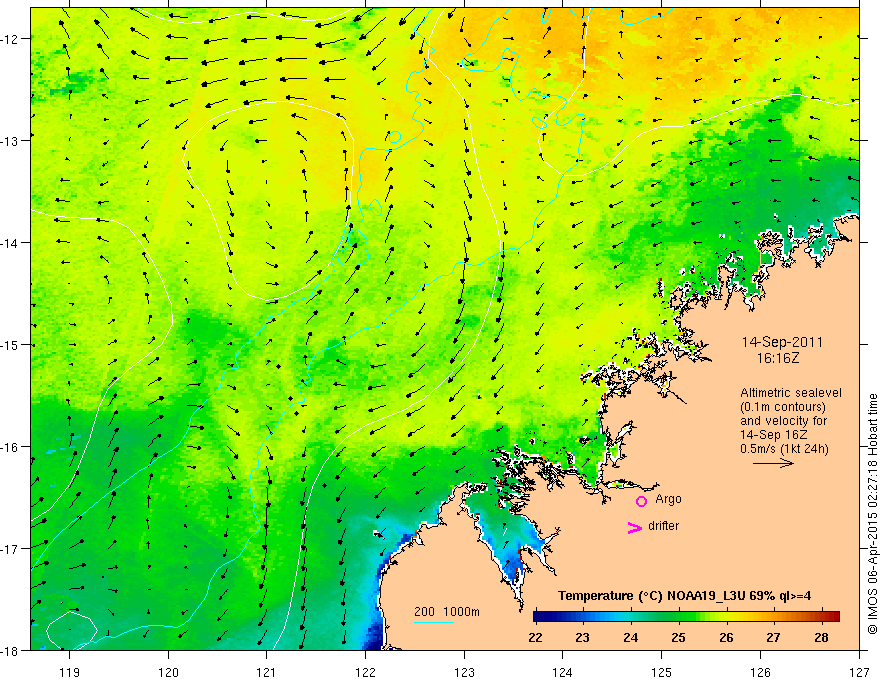880x680 pixels.
Task: Click the time label 16:16Z
Action: point(777,358)
